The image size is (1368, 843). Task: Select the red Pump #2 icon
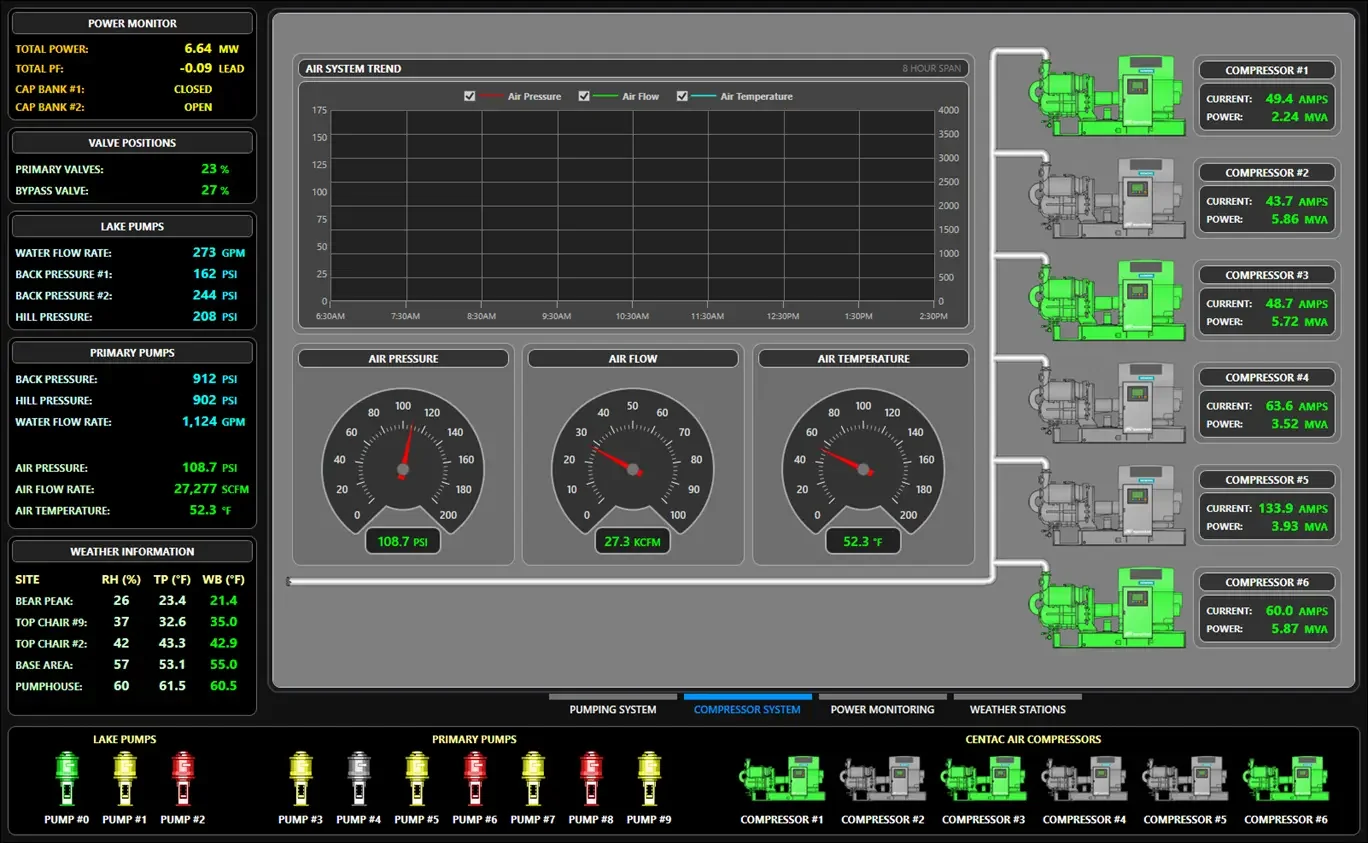coord(182,778)
